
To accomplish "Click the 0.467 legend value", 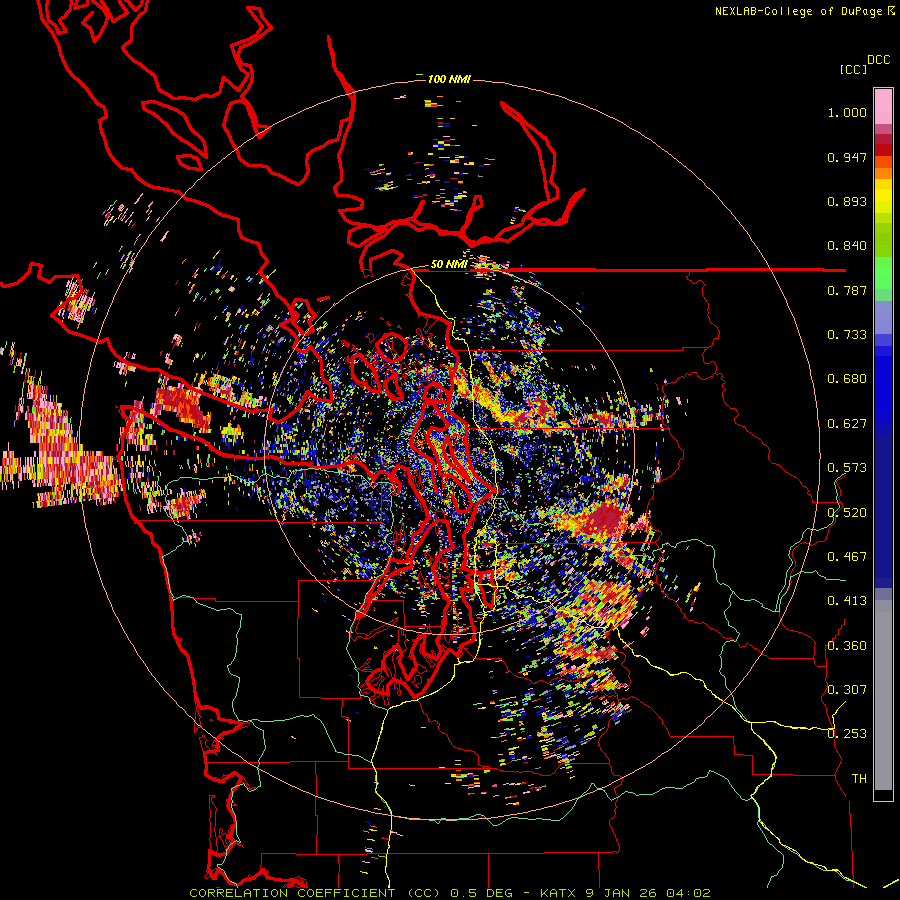I will 847,557.
